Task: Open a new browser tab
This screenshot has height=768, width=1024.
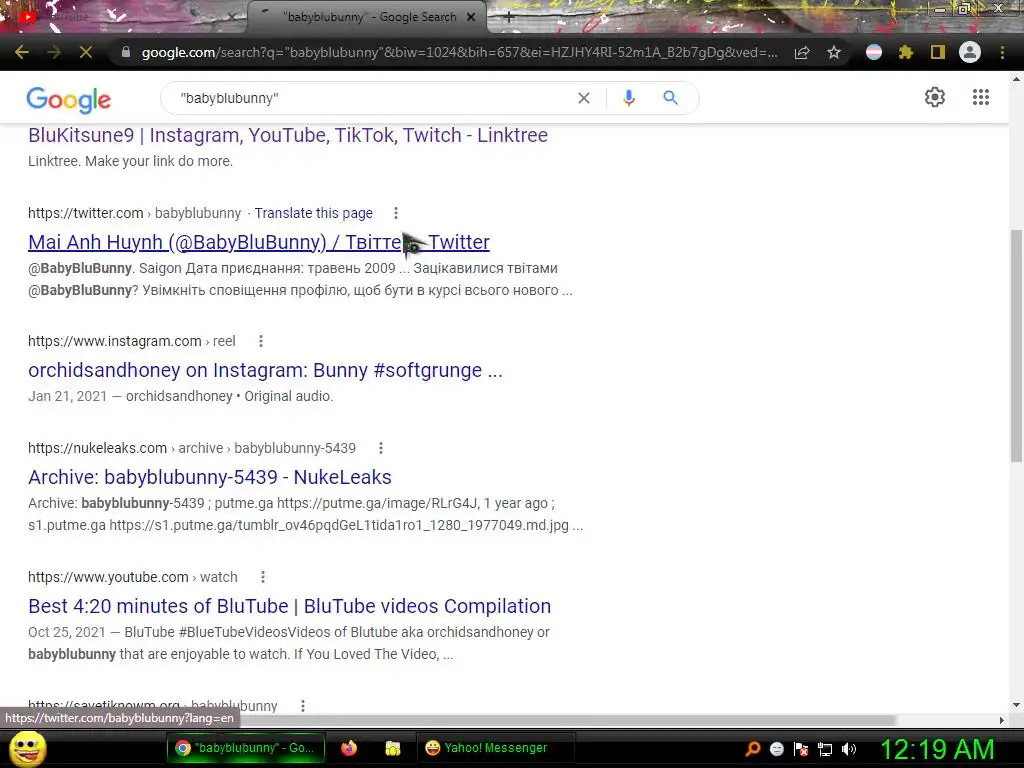Action: pyautogui.click(x=509, y=17)
